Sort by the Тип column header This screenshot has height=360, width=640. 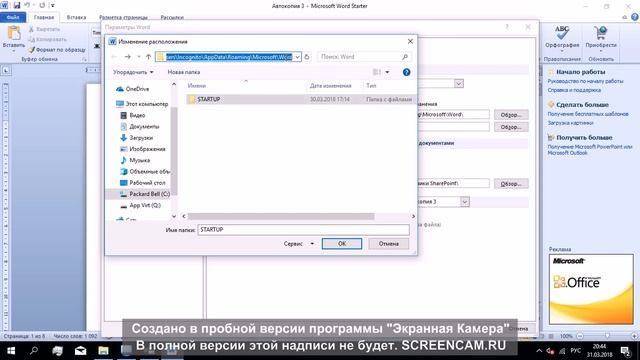[x=371, y=86]
